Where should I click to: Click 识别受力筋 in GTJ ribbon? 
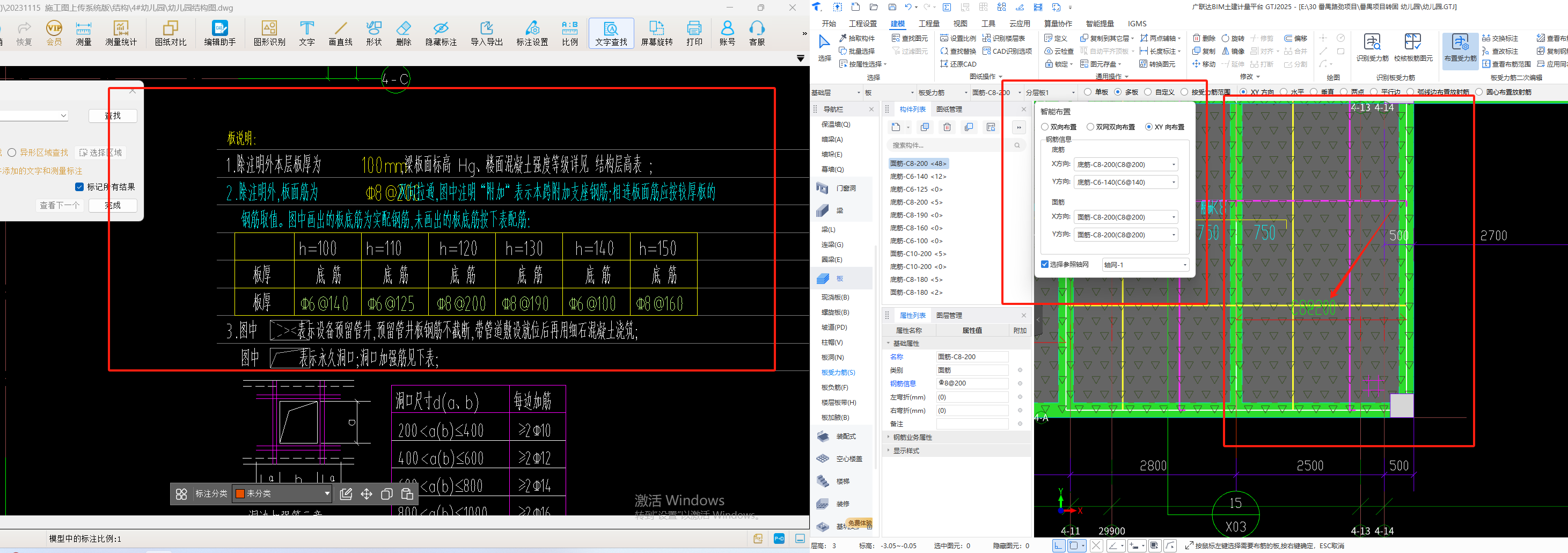click(1372, 47)
